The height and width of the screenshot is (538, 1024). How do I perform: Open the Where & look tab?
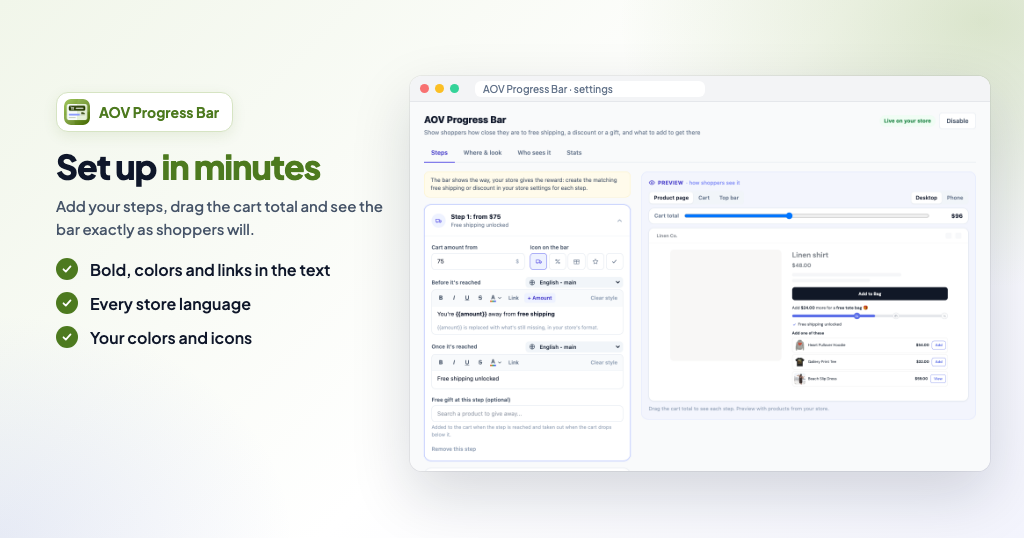coord(483,153)
